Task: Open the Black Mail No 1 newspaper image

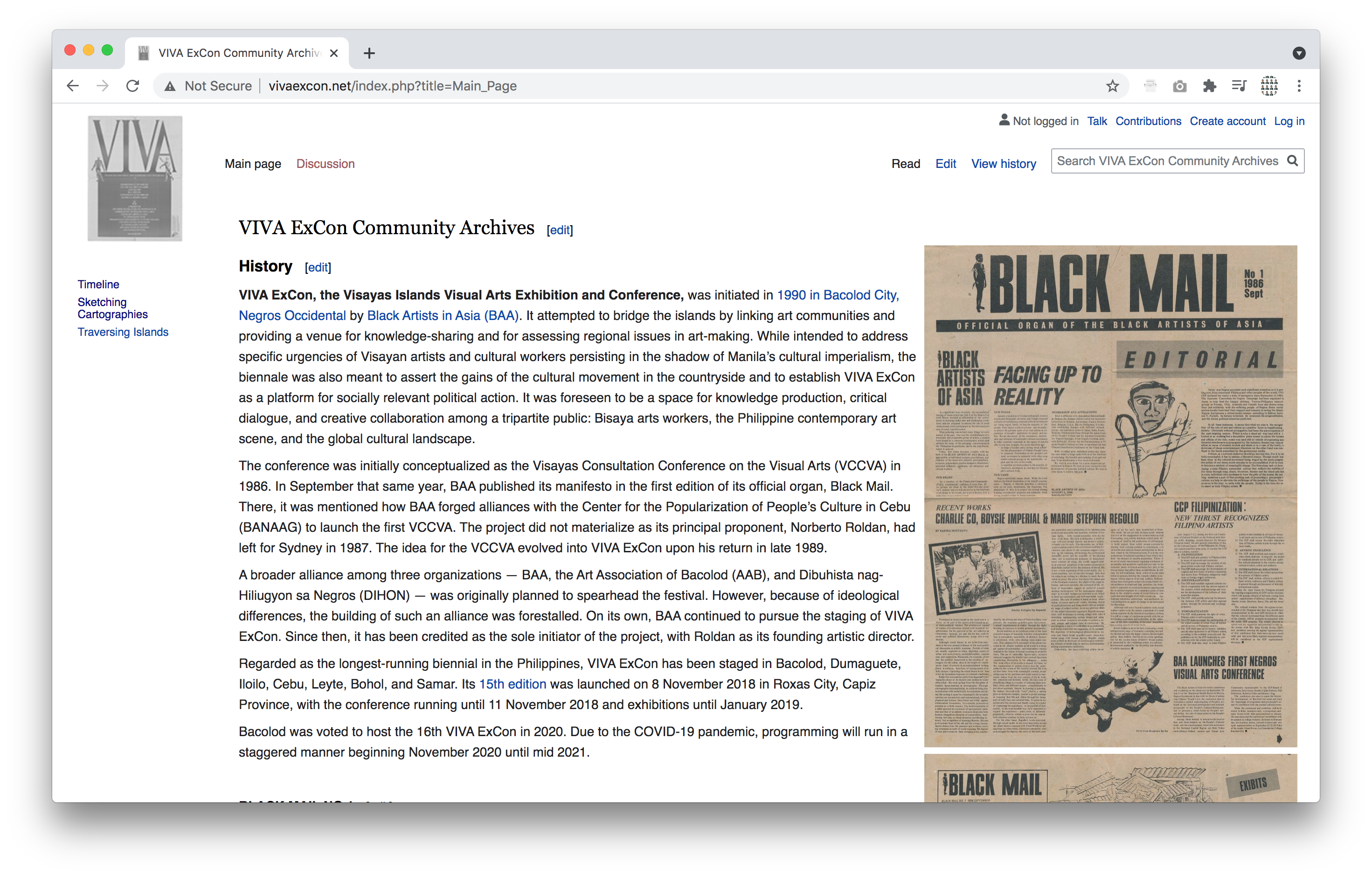Action: pos(1110,496)
